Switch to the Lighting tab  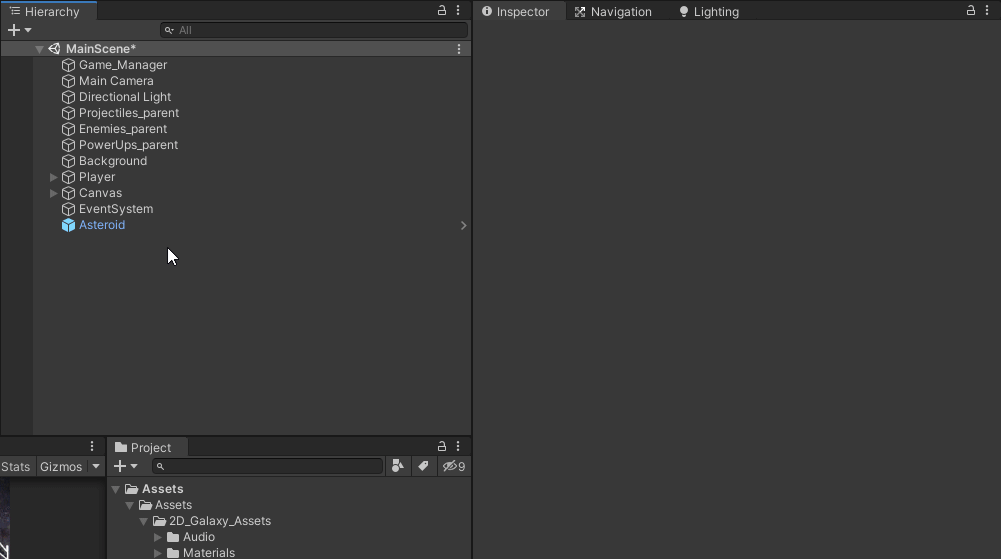pyautogui.click(x=709, y=11)
